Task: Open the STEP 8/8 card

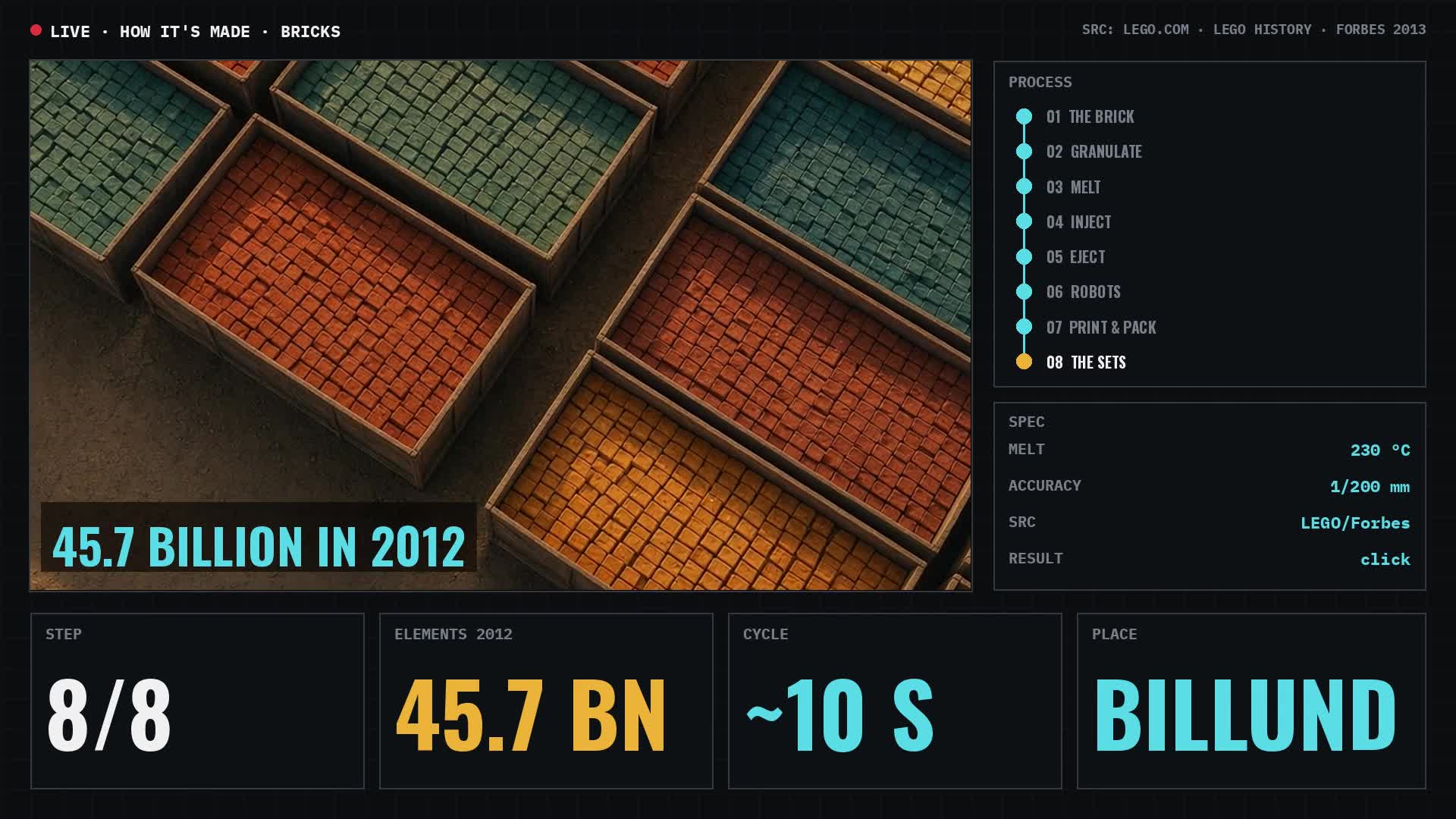Action: click(x=197, y=701)
